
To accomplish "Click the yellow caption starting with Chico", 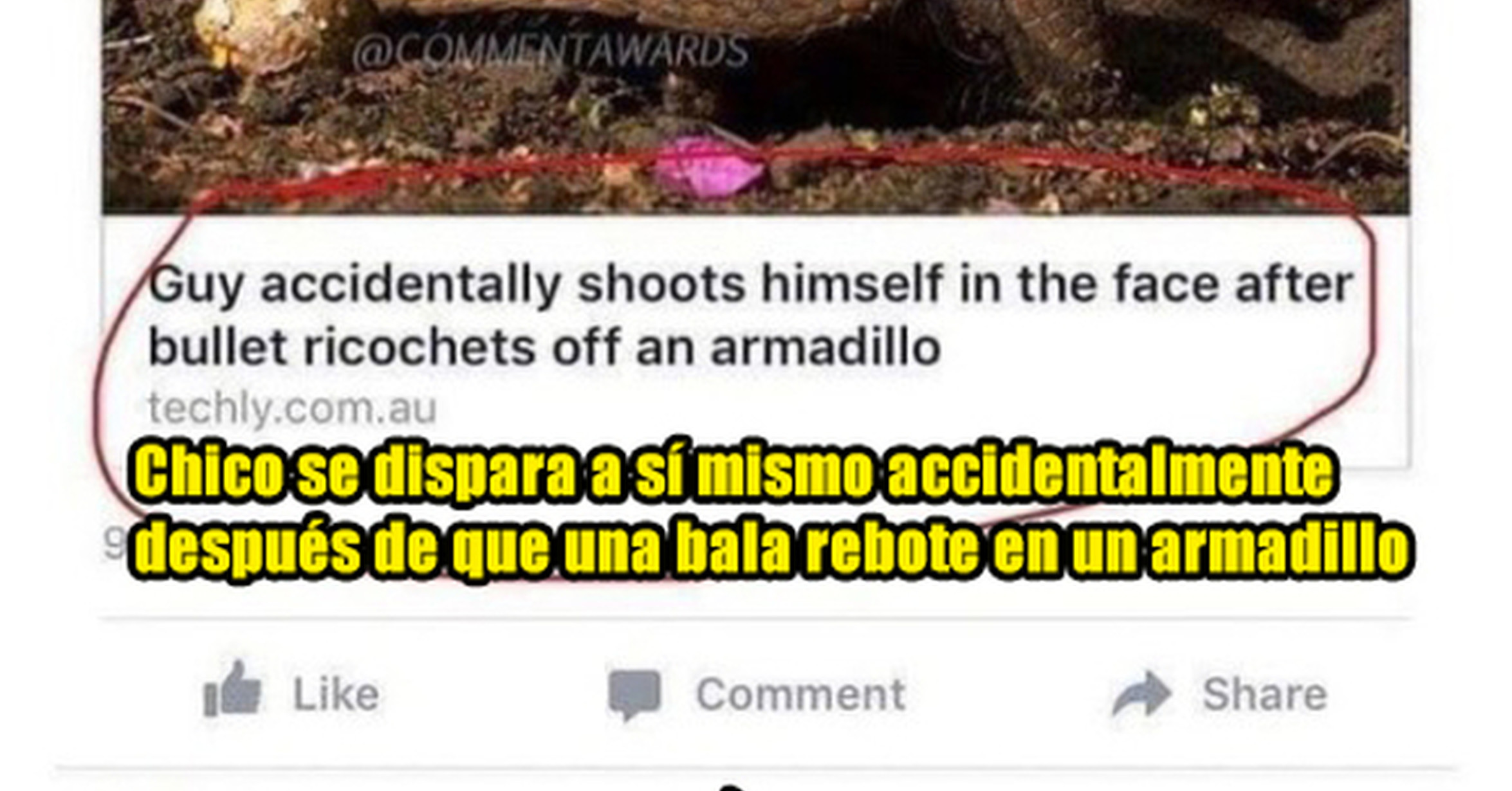I will click(x=733, y=473).
